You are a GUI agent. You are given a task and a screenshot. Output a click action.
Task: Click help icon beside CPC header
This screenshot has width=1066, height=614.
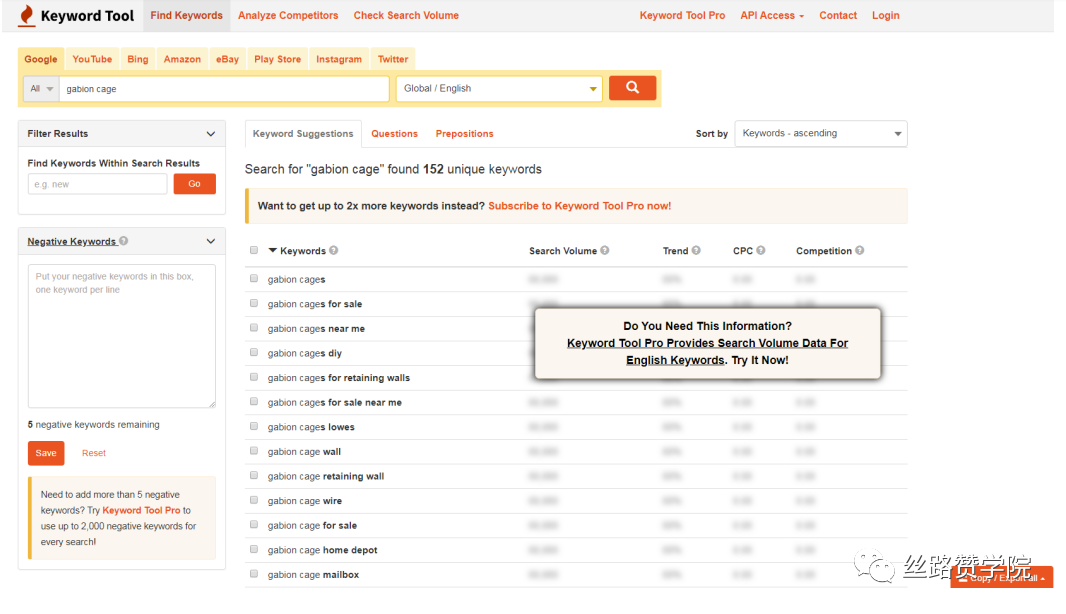click(761, 250)
